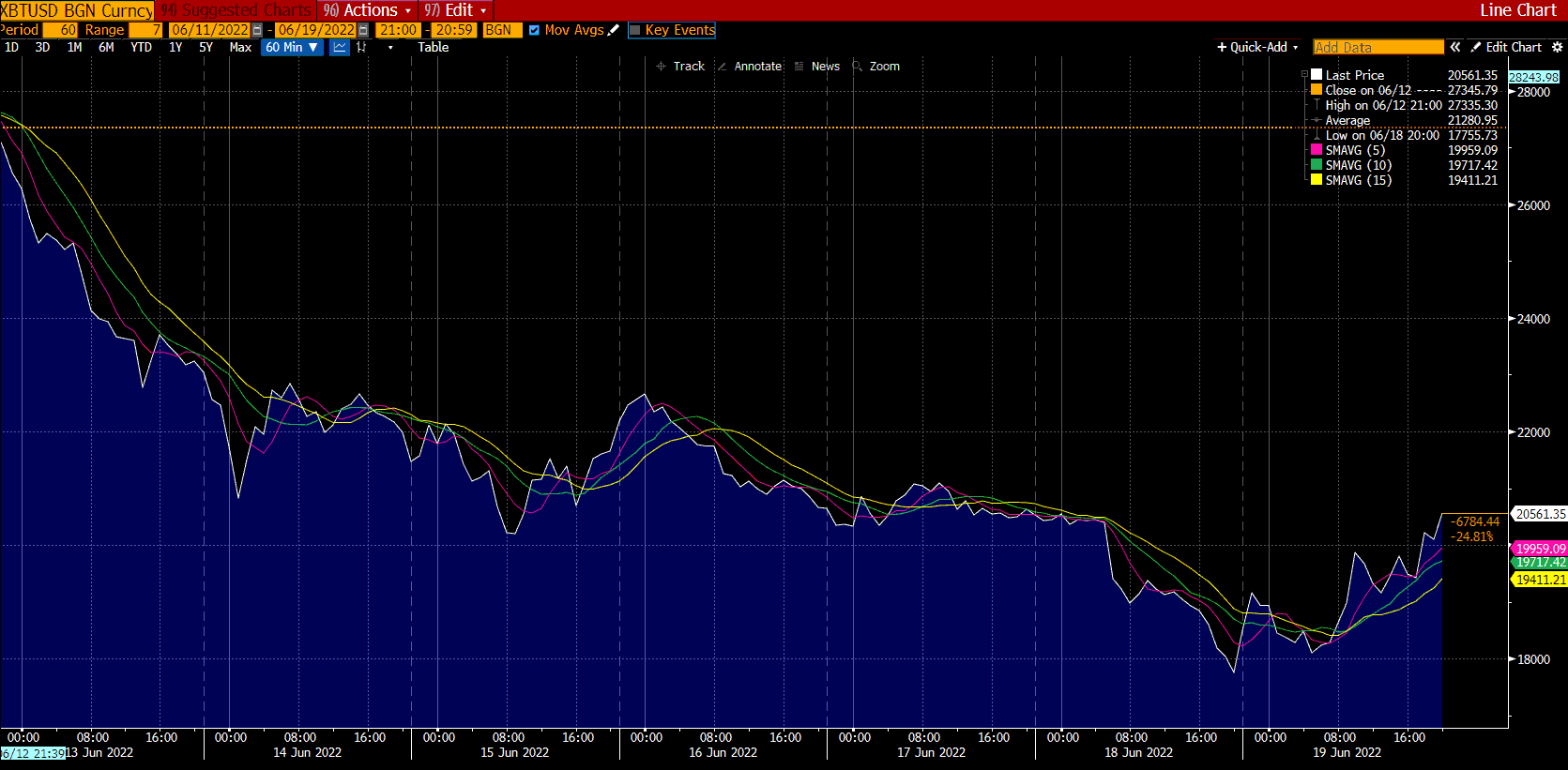Open the 60 Min interval dropdown
Image resolution: width=1568 pixels, height=770 pixels.
coord(292,47)
